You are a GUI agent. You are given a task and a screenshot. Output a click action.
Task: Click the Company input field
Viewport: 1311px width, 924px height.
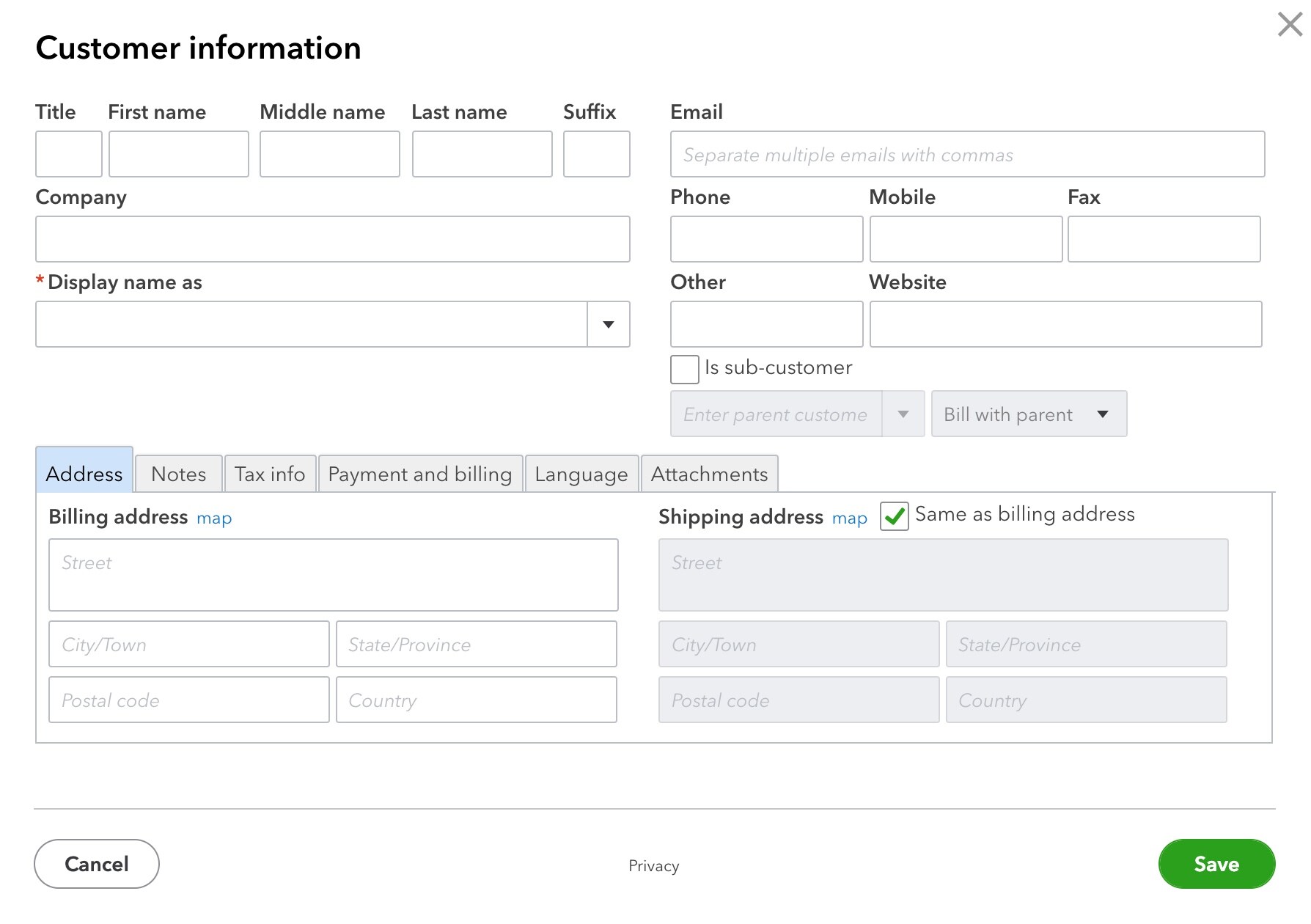point(333,239)
